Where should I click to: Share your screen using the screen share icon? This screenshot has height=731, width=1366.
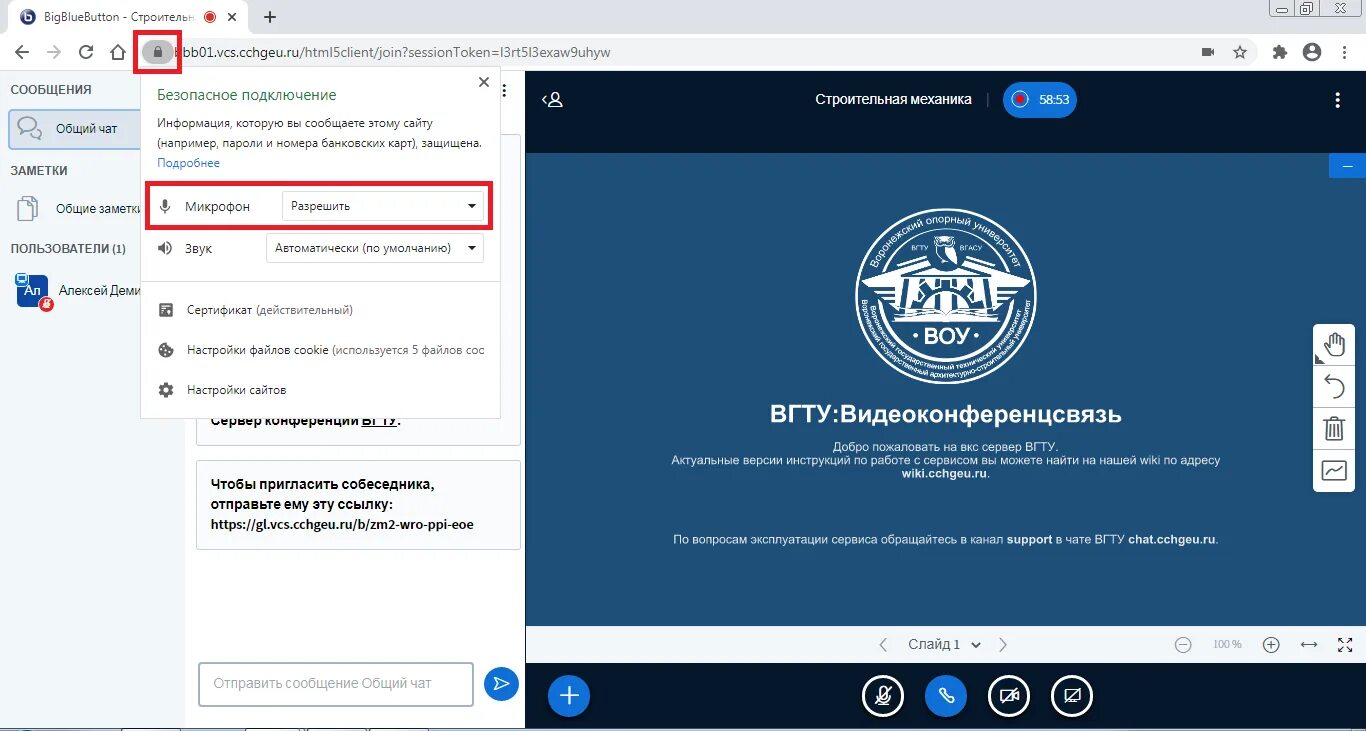tap(1071, 695)
